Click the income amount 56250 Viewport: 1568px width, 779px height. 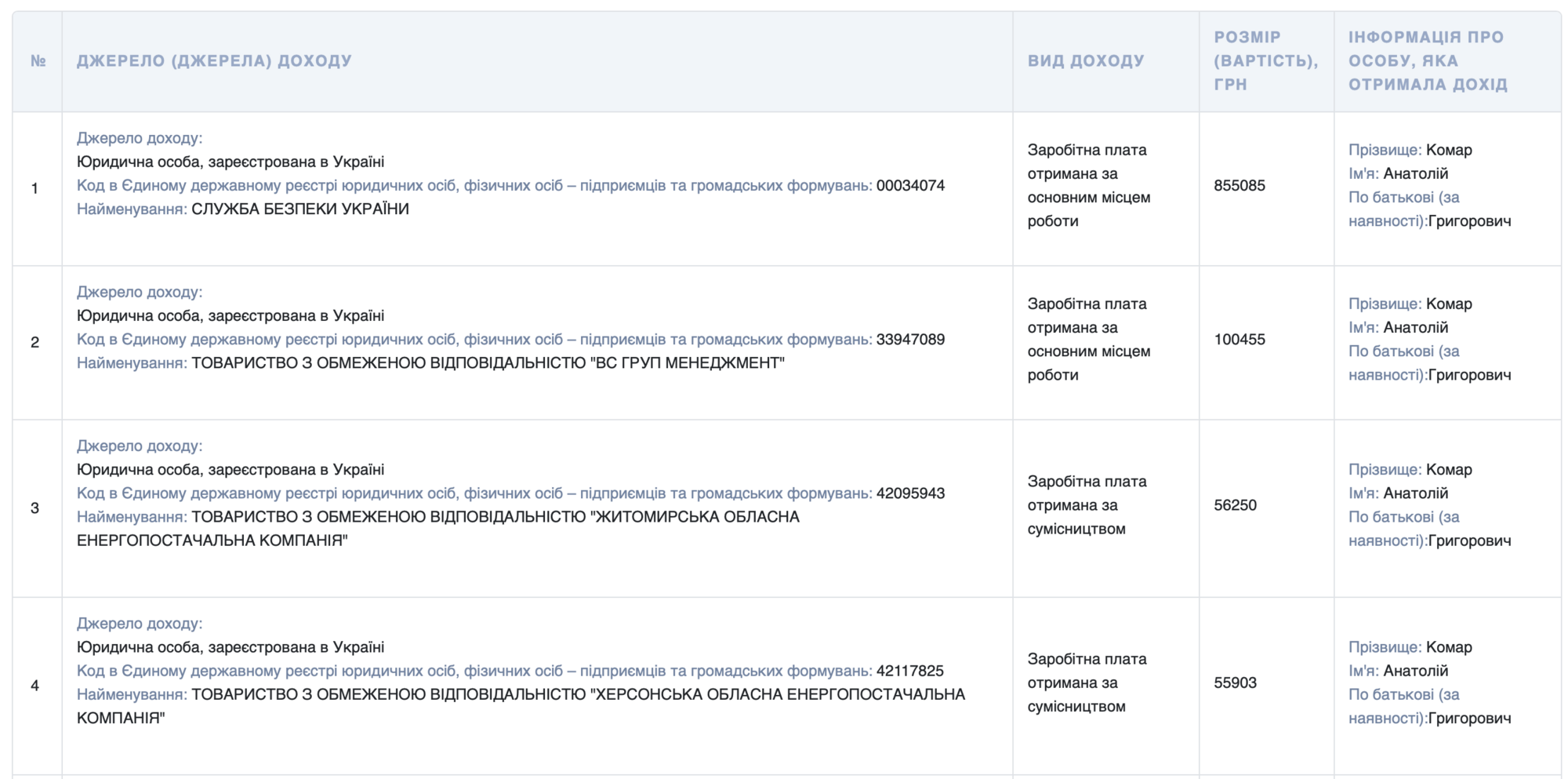[x=1235, y=505]
